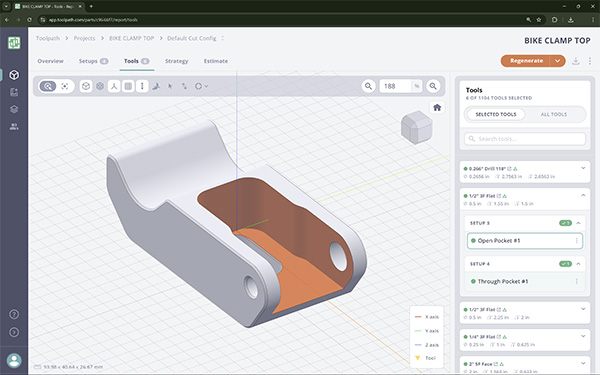
Task: Open the help question mark icon
Action: [14, 315]
